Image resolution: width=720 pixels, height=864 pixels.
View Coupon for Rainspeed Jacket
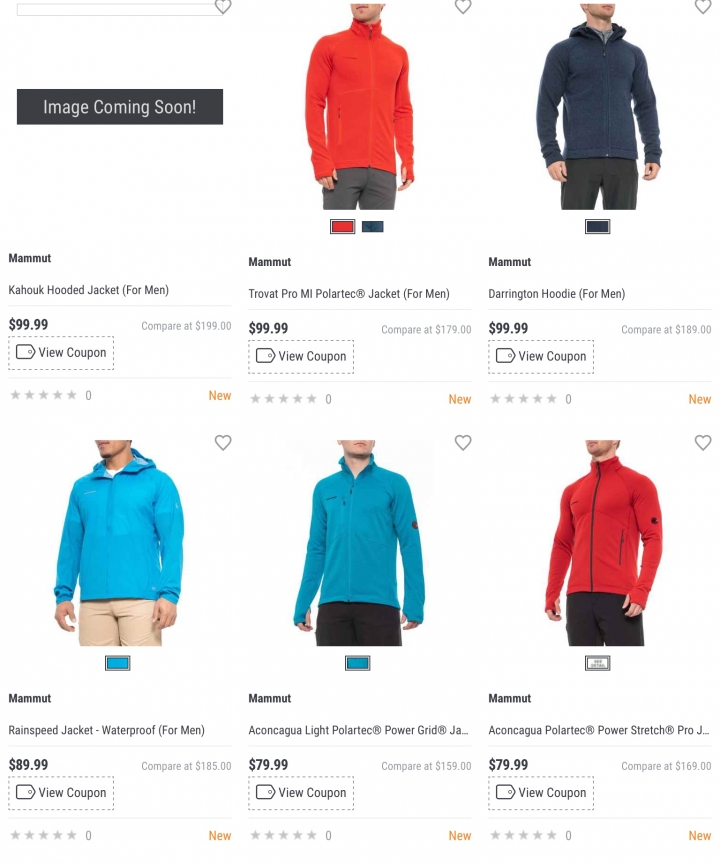pyautogui.click(x=61, y=793)
